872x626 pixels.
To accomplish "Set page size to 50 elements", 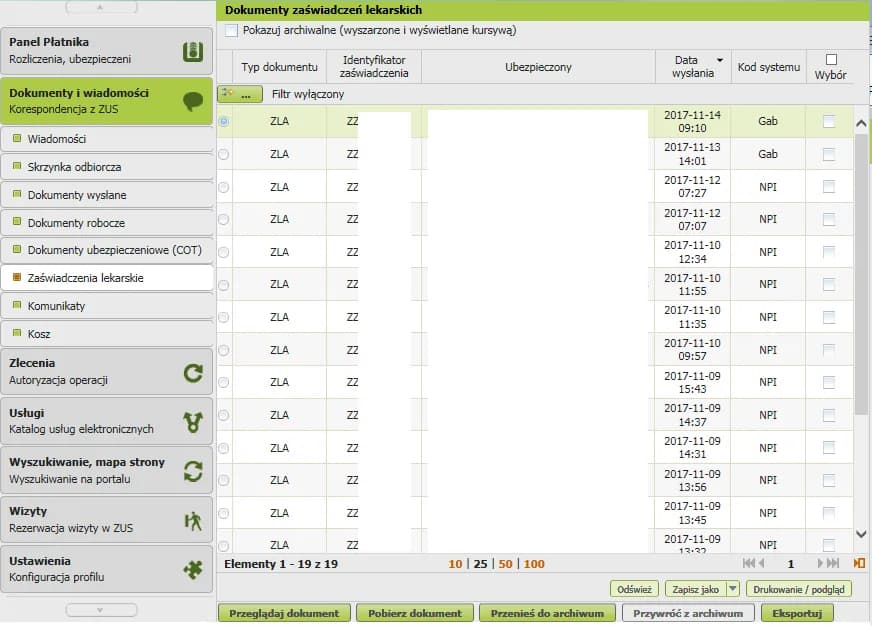I will [505, 564].
